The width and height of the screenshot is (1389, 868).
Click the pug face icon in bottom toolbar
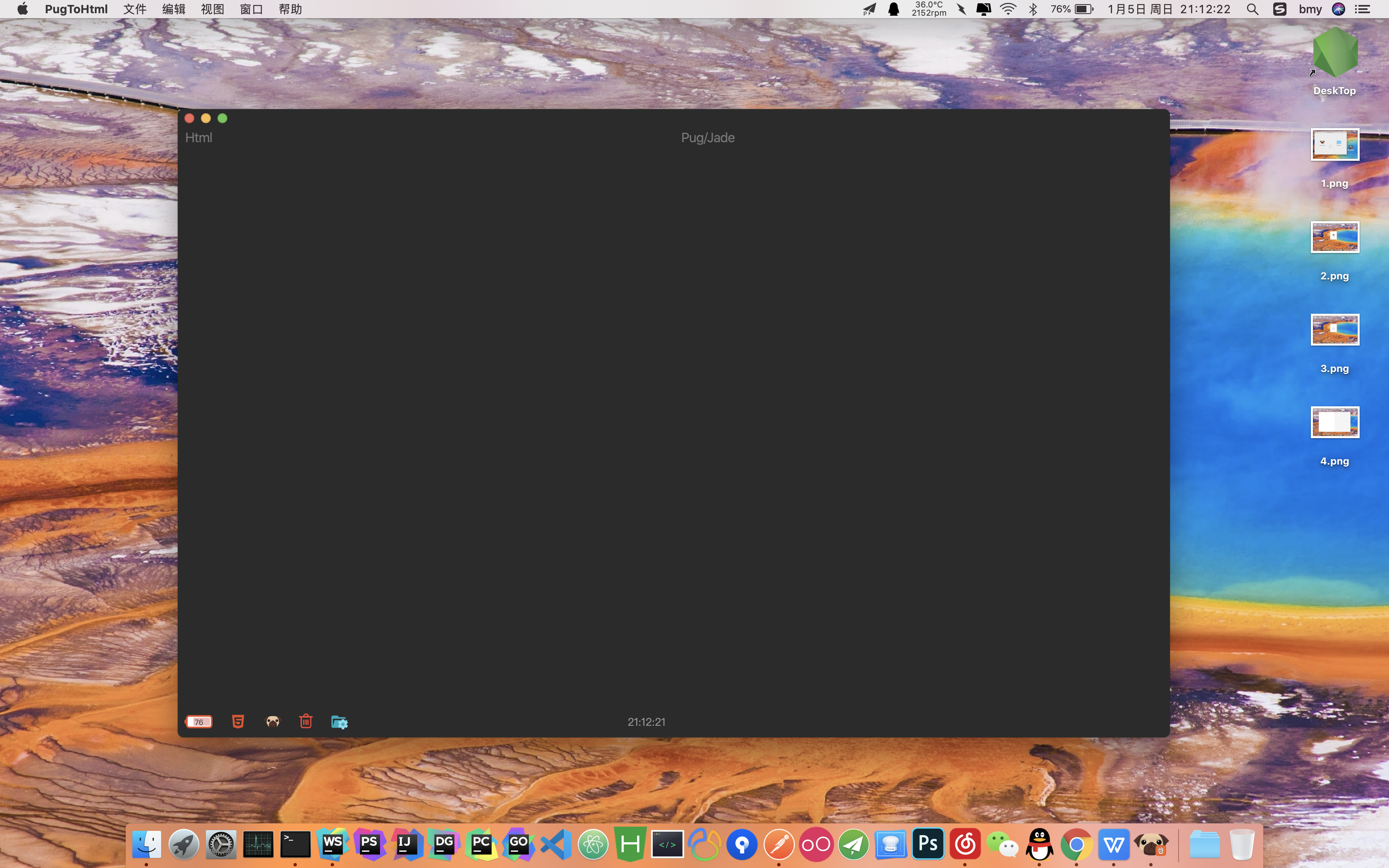point(273,722)
